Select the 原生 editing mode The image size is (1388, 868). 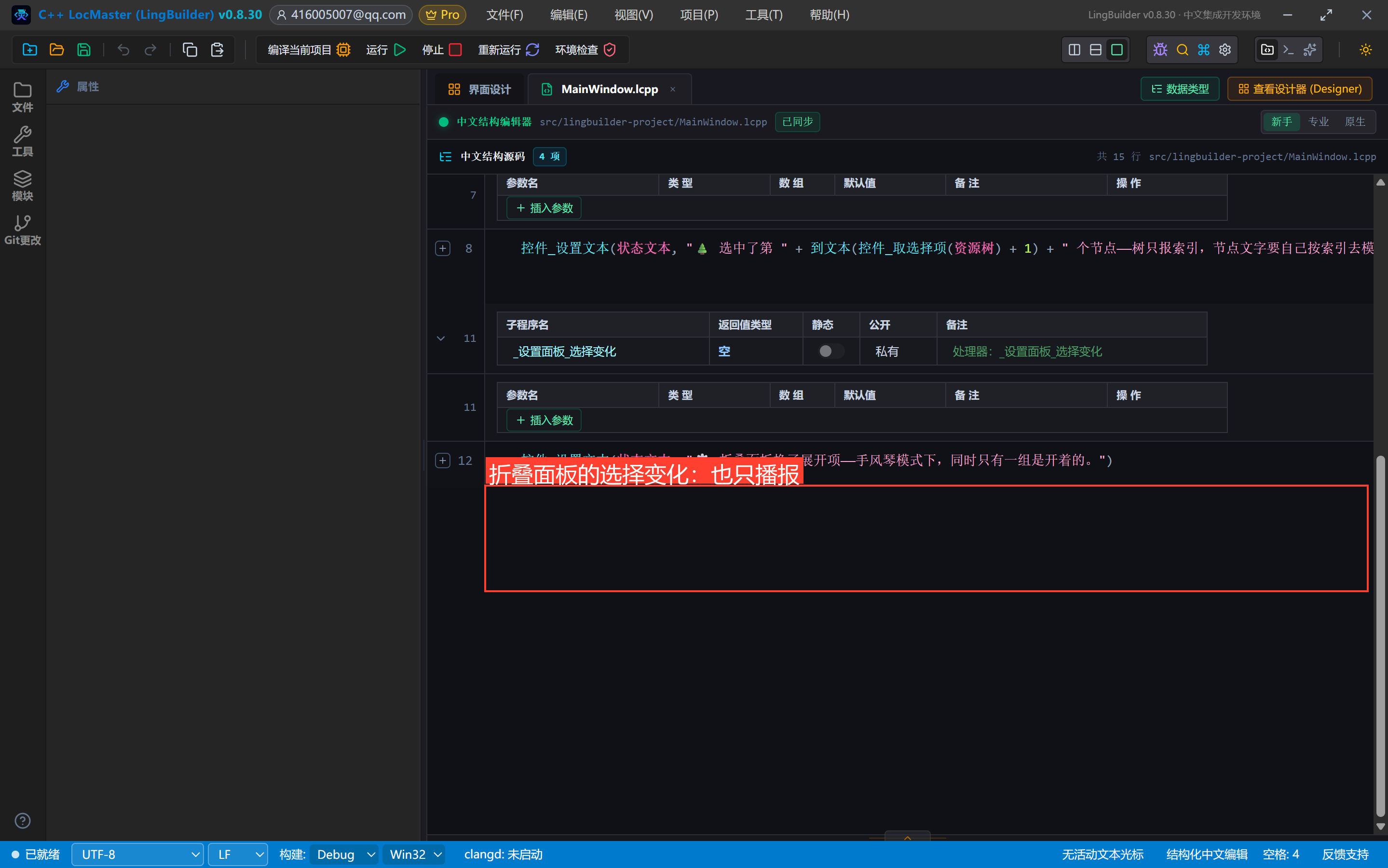click(x=1355, y=122)
